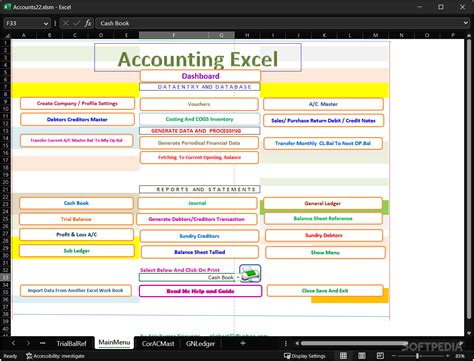The width and height of the screenshot is (474, 361).
Task: Click Transfer Monthly CL.Bal To Next OP.Bal
Action: point(323,143)
